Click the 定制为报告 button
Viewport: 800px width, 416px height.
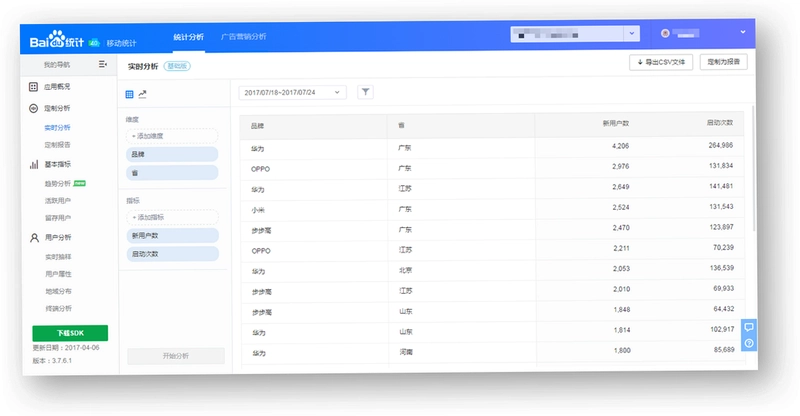(723, 62)
